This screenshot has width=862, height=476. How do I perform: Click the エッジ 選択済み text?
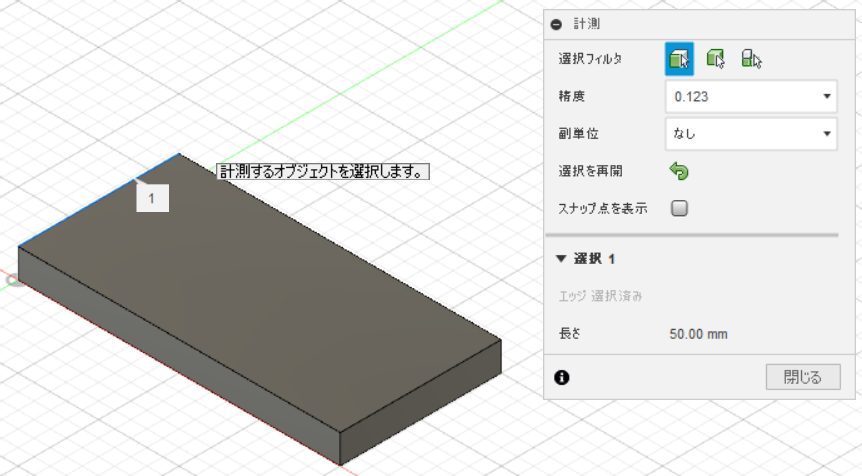[x=600, y=296]
